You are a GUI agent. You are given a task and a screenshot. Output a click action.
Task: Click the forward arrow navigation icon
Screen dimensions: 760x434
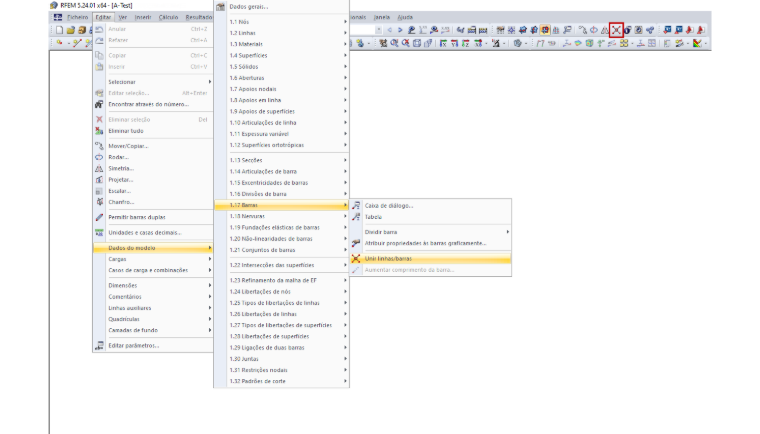(400, 30)
